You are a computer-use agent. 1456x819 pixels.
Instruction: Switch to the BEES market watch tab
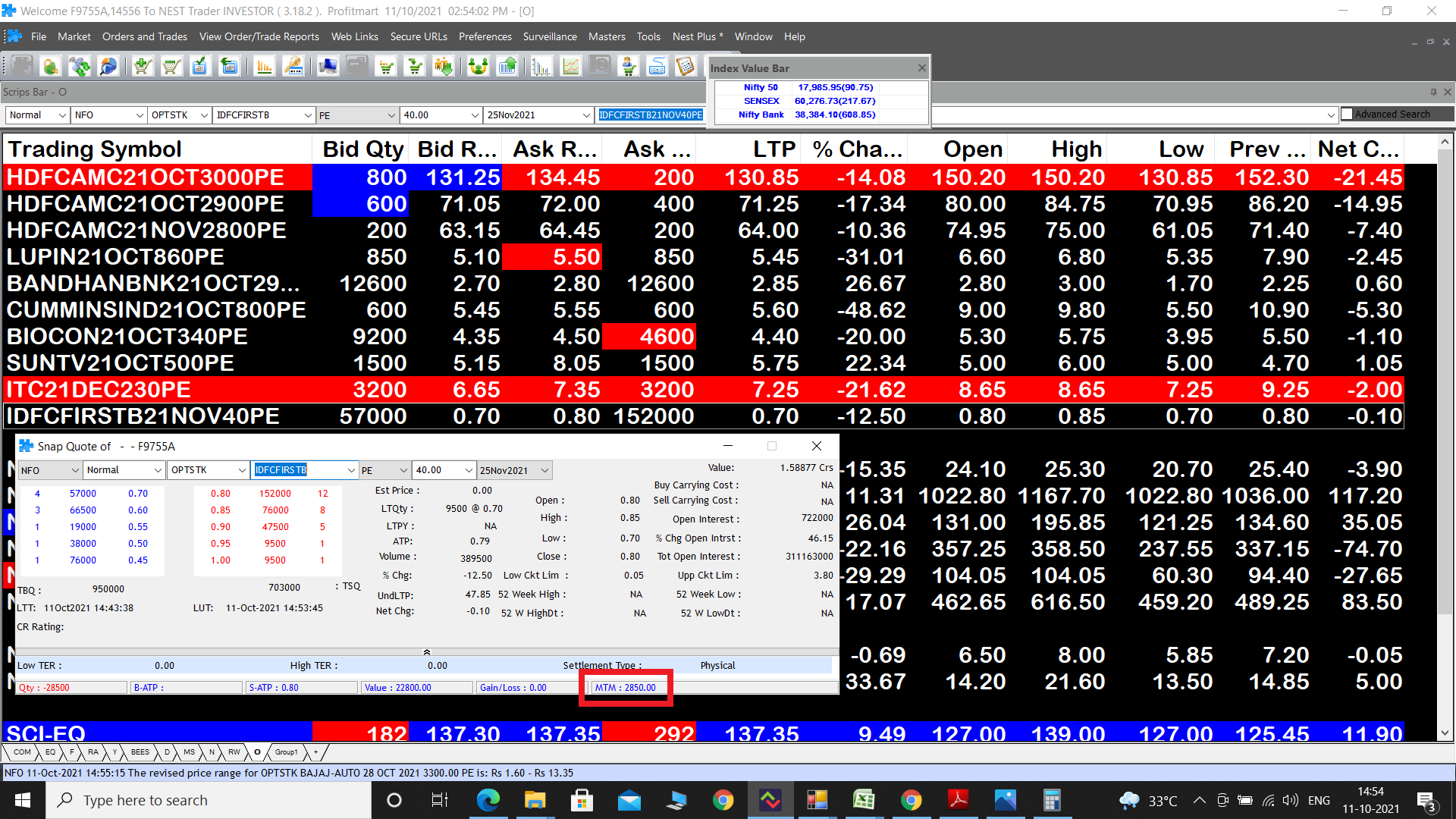click(x=140, y=752)
